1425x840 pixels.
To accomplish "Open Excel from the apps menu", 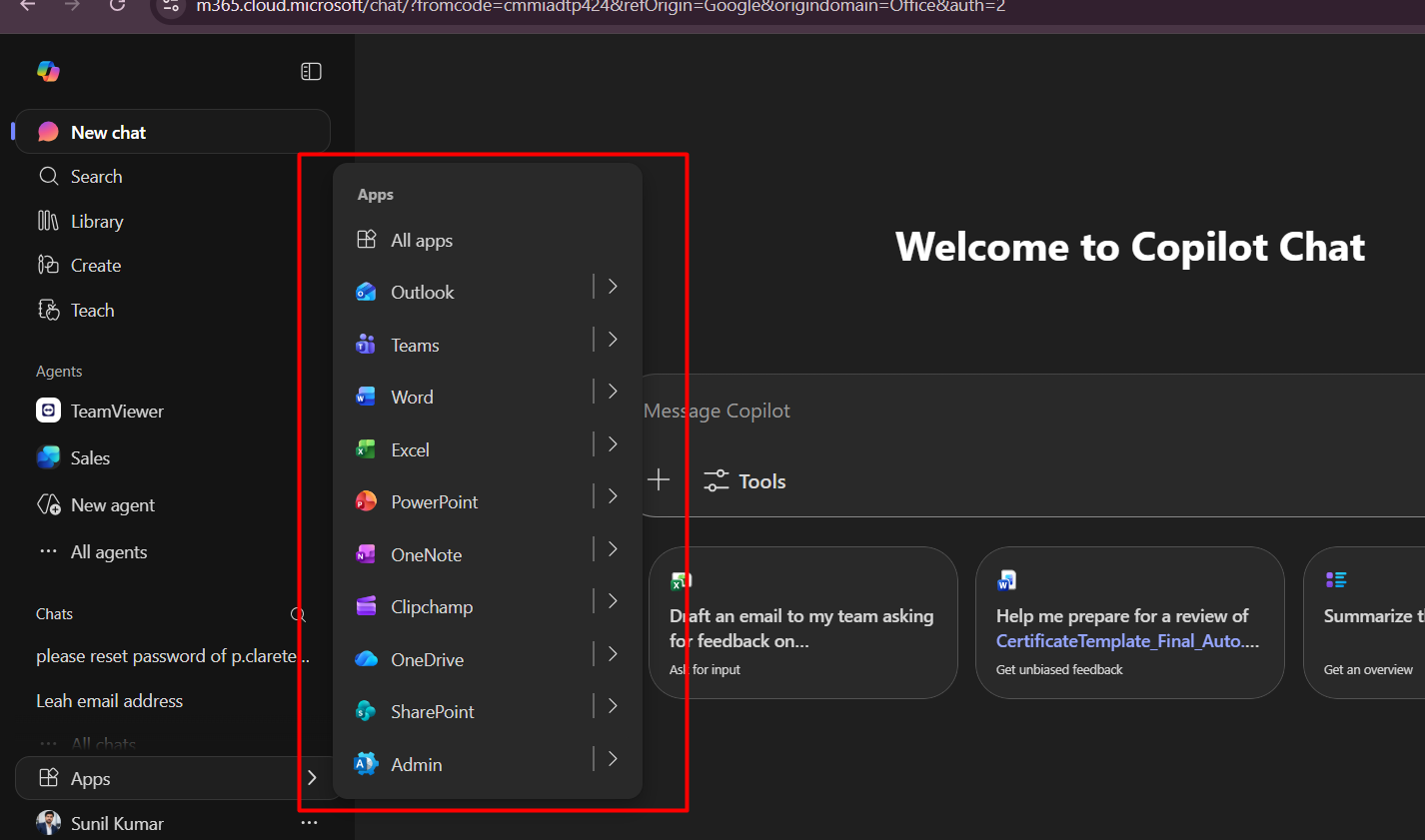I will [x=410, y=450].
